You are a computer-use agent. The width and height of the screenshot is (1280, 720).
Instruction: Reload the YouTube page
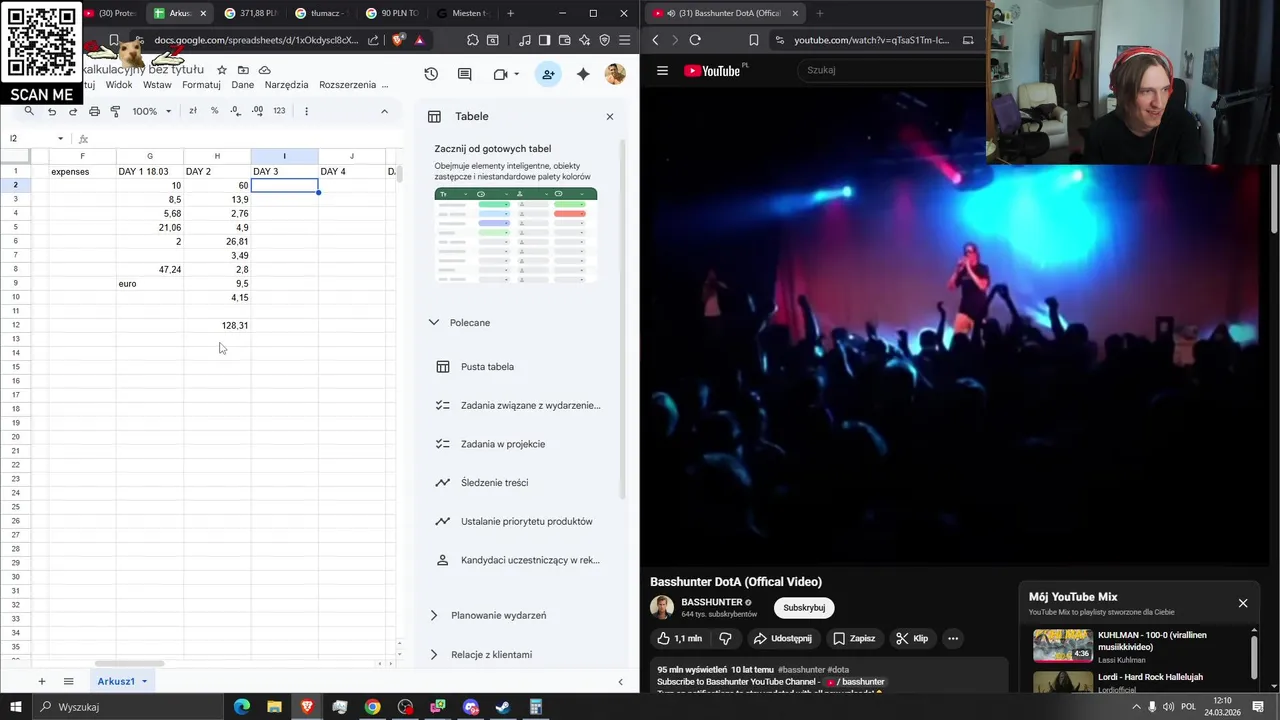tap(695, 40)
